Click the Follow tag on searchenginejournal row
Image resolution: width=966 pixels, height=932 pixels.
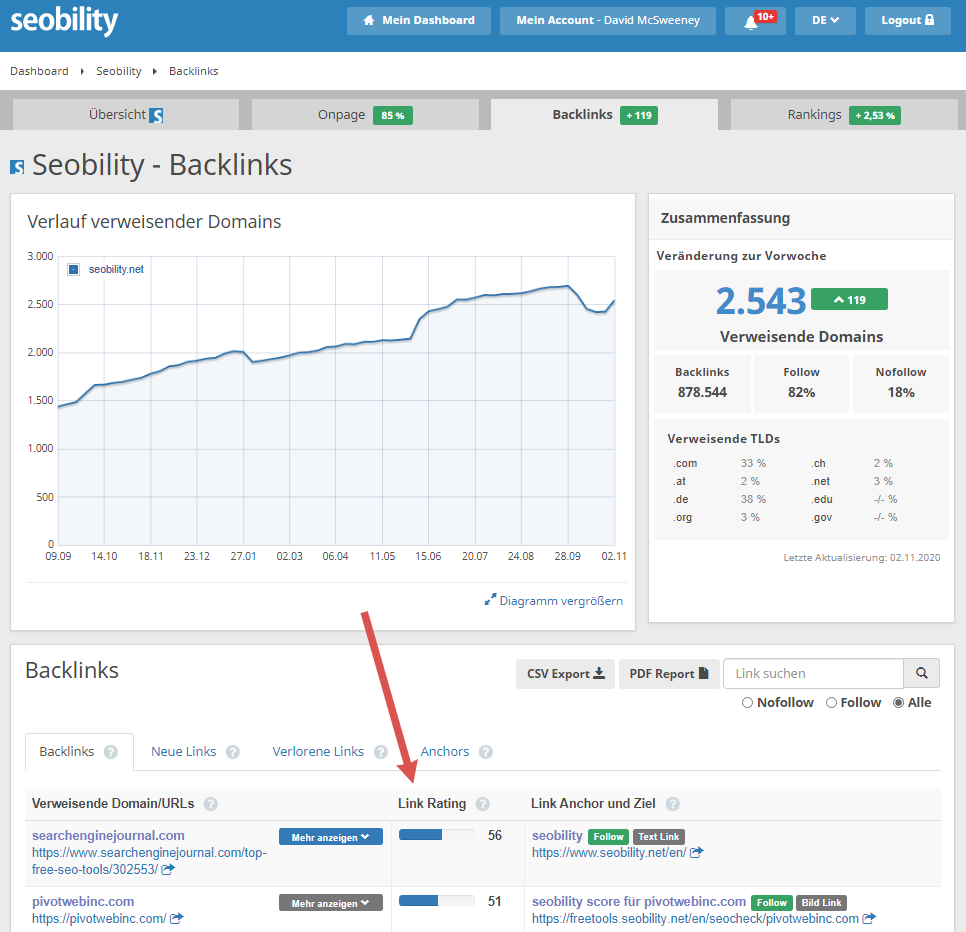click(x=609, y=837)
